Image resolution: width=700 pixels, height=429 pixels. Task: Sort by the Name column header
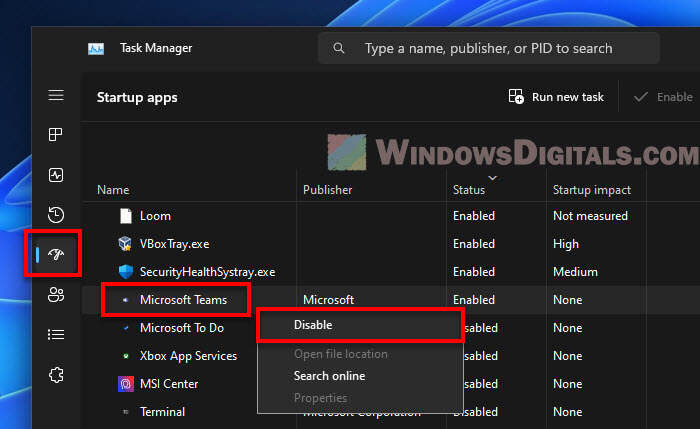113,190
